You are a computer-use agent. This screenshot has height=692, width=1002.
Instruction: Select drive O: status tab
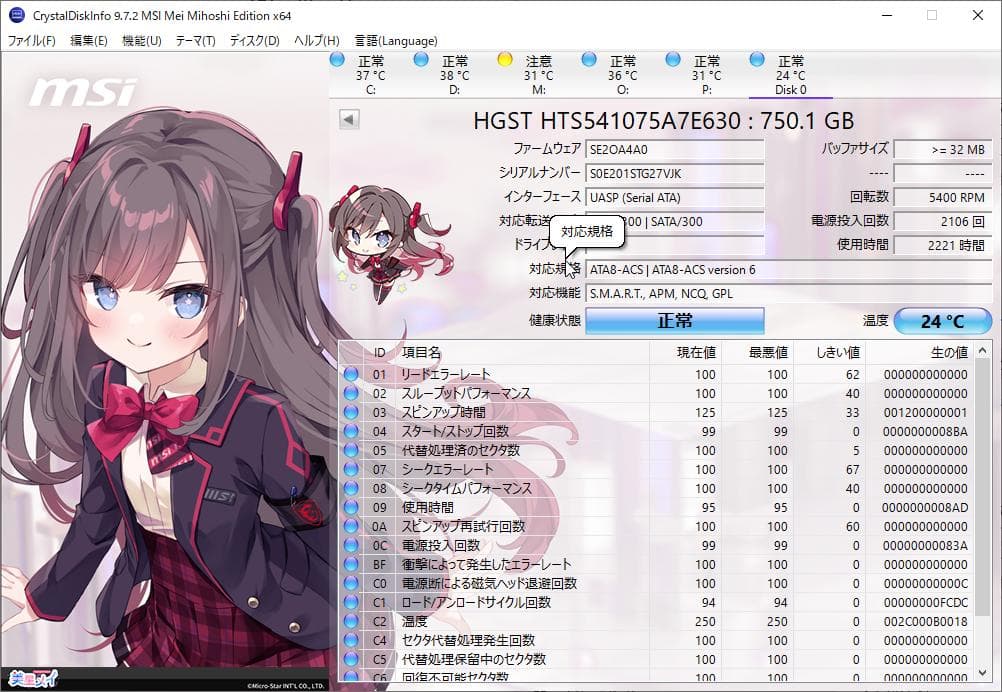[622, 75]
